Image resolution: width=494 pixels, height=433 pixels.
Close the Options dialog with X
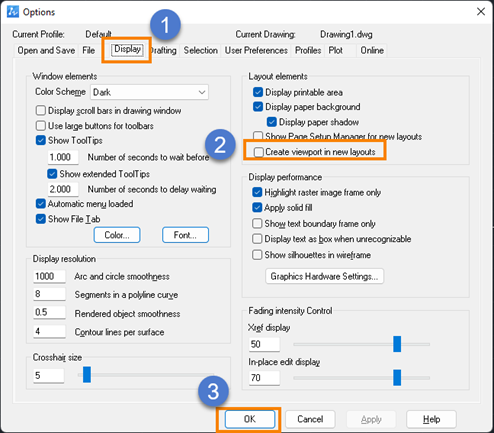481,12
